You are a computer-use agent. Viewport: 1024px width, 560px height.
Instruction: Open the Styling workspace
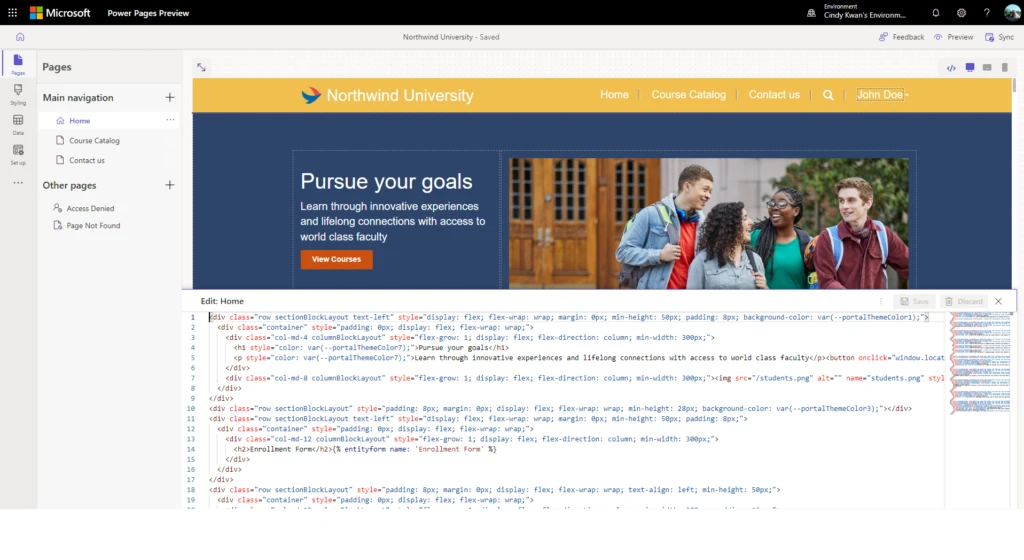pyautogui.click(x=18, y=94)
